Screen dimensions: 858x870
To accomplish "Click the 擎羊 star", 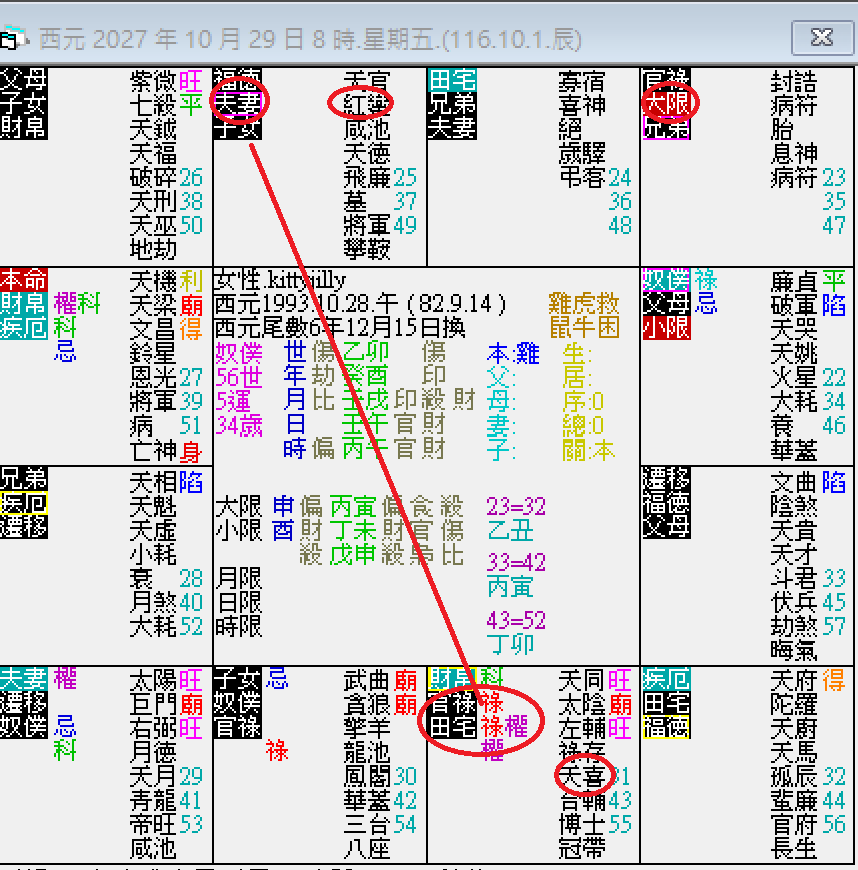I will [367, 729].
